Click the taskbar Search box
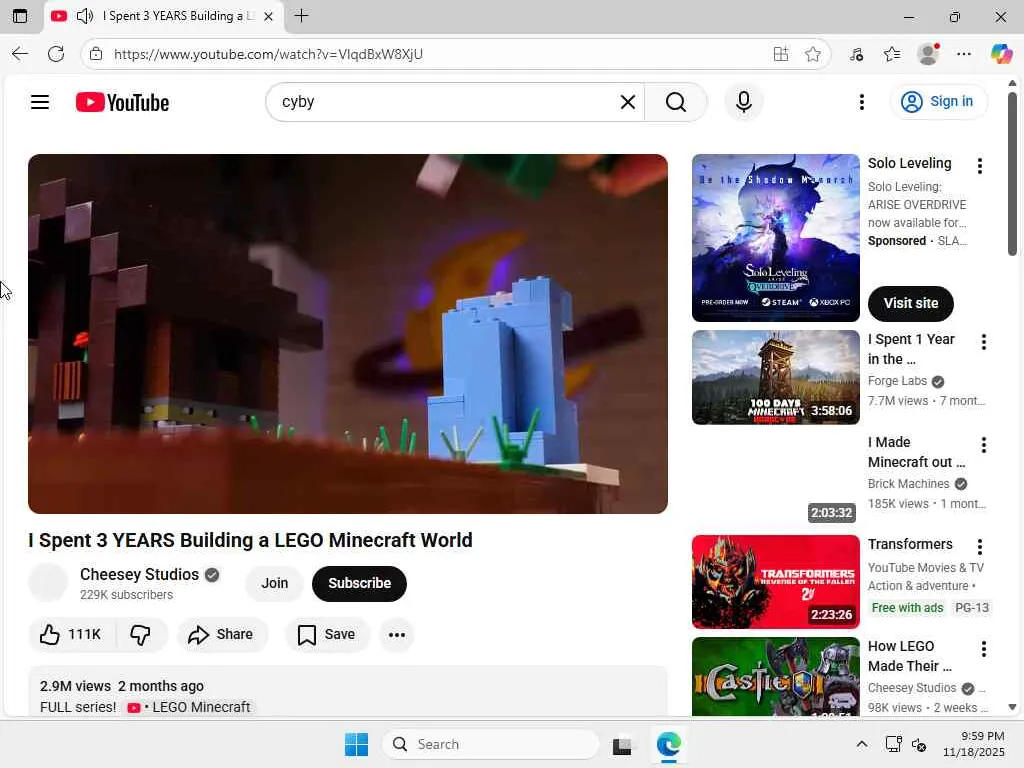The image size is (1024, 768). click(490, 744)
